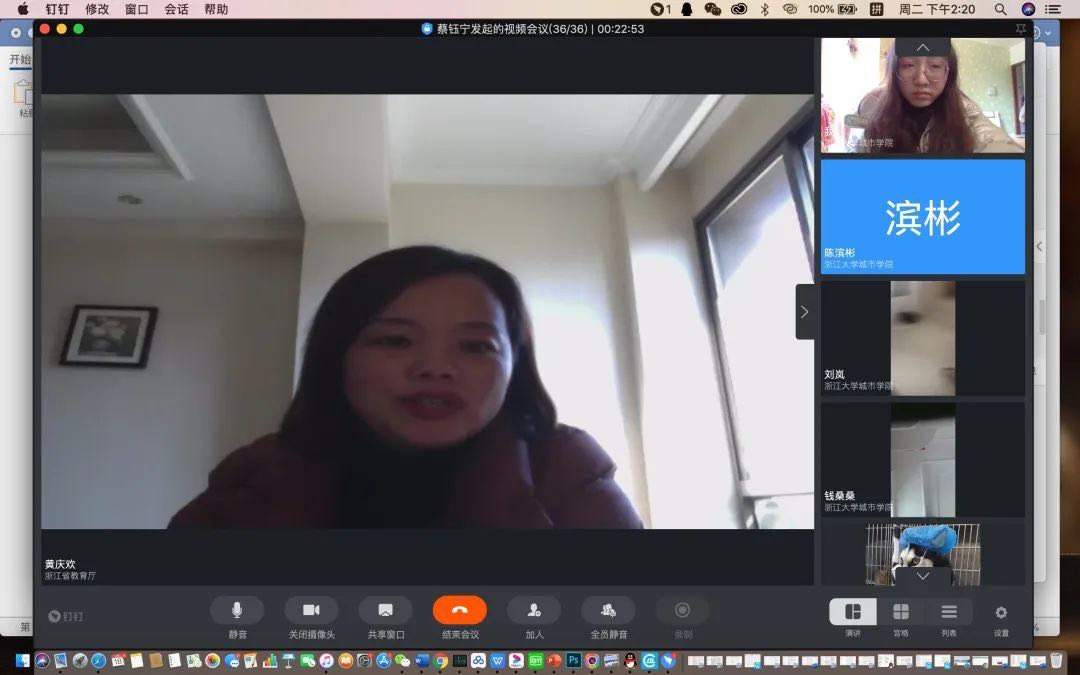The image size is (1080, 675).
Task: Open Google Chrome from the Dock
Action: 440,661
